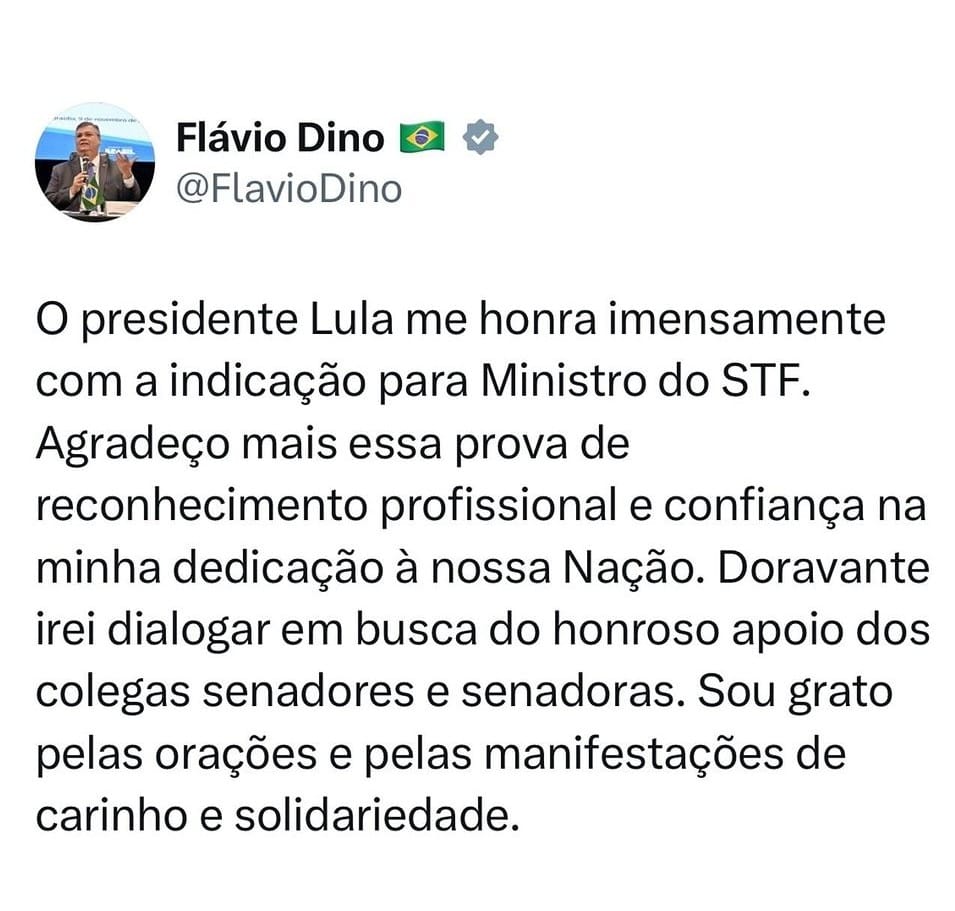
Task: Click the word "profissional" in the tweet
Action: tap(498, 507)
